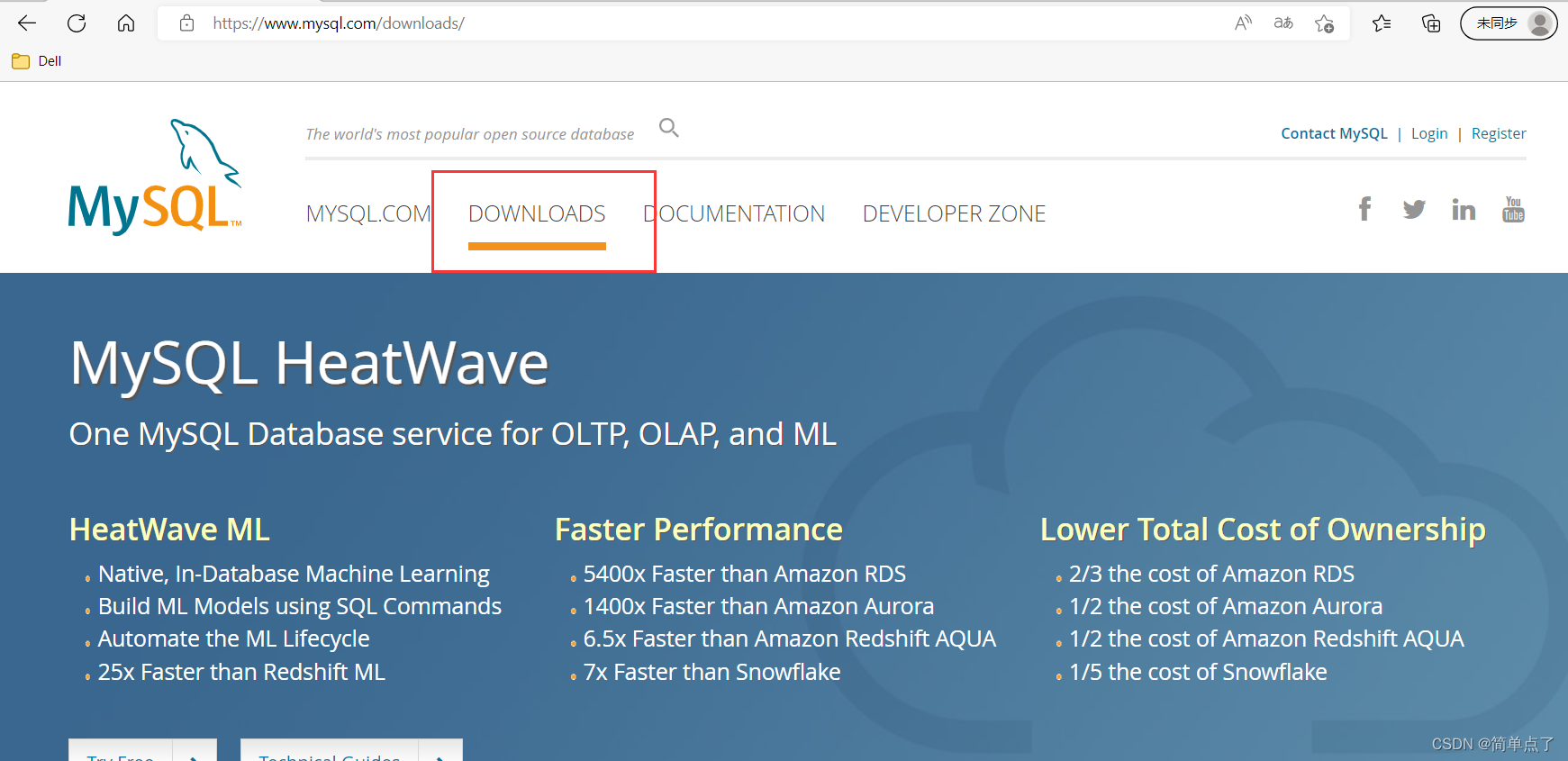Click '6.5x Faster than Amazon Redshift AQUA'
This screenshot has height=761, width=1568.
pyautogui.click(x=790, y=639)
